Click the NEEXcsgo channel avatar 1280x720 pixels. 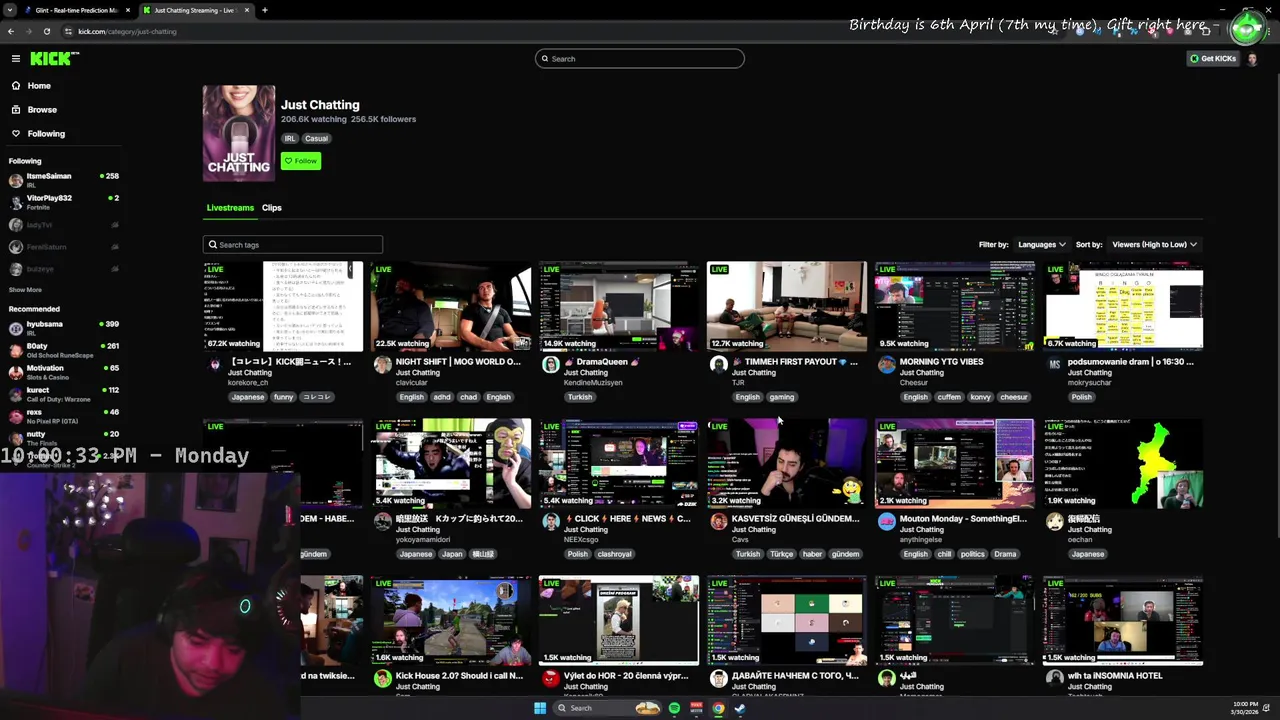[x=550, y=522]
